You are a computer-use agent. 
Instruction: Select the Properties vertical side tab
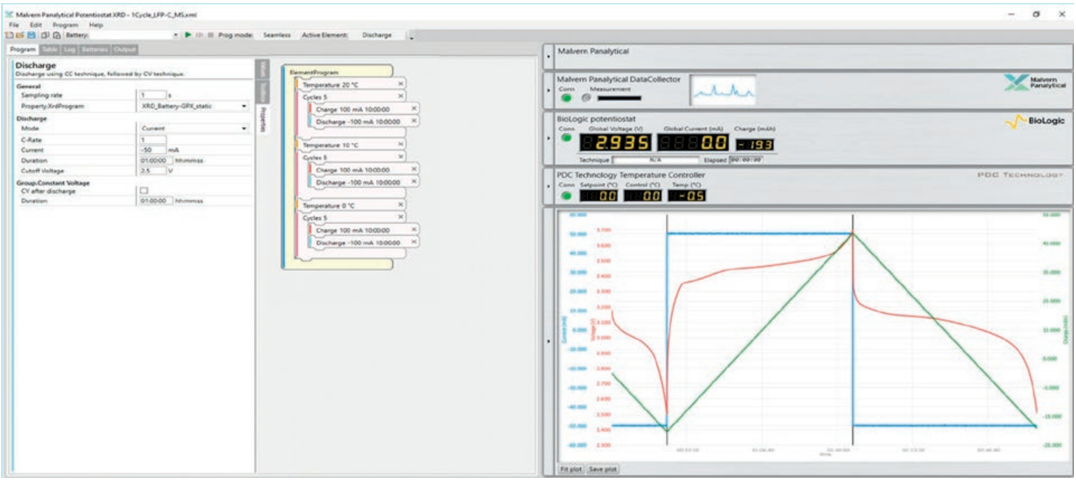pyautogui.click(x=262, y=121)
